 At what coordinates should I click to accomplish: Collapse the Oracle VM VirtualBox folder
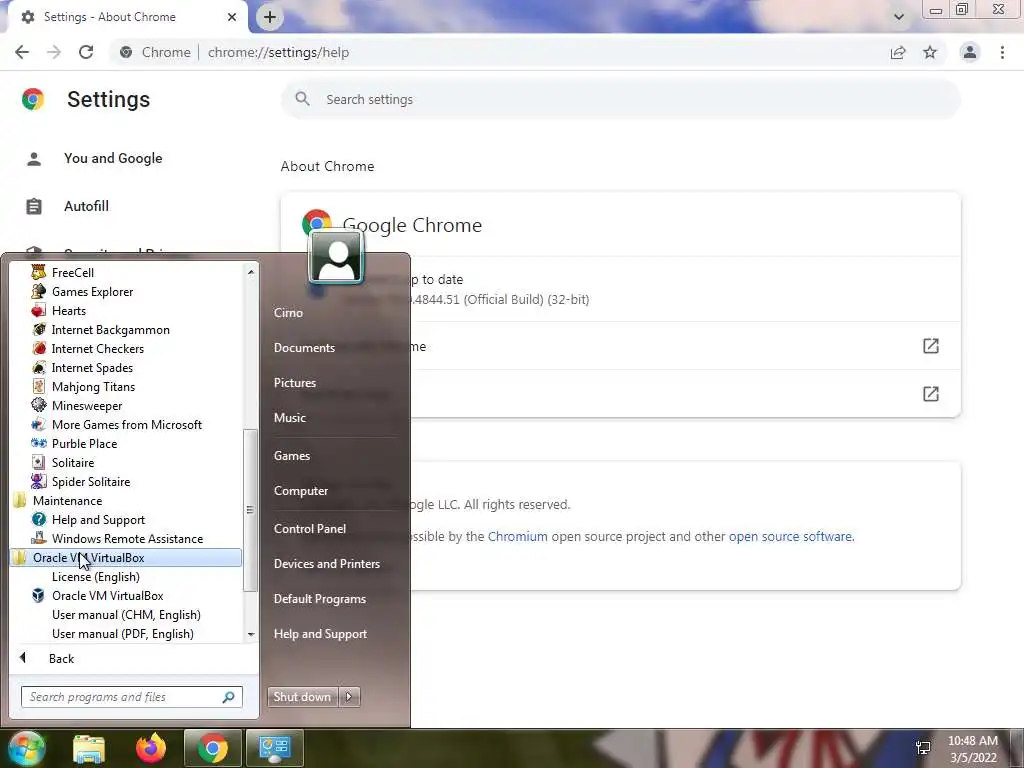point(126,557)
